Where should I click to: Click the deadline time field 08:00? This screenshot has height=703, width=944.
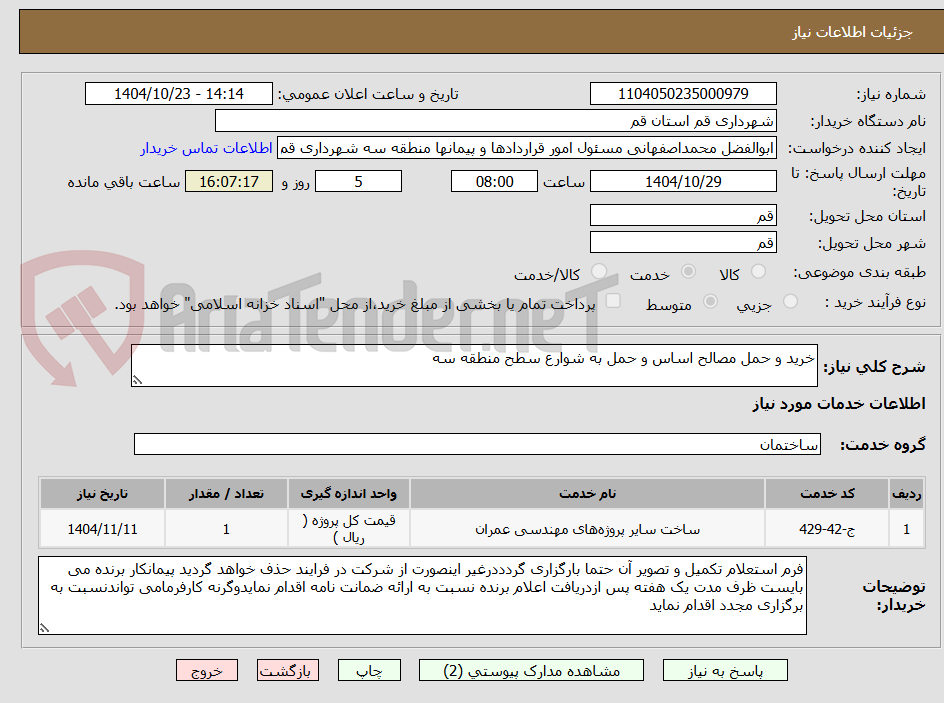pos(494,181)
